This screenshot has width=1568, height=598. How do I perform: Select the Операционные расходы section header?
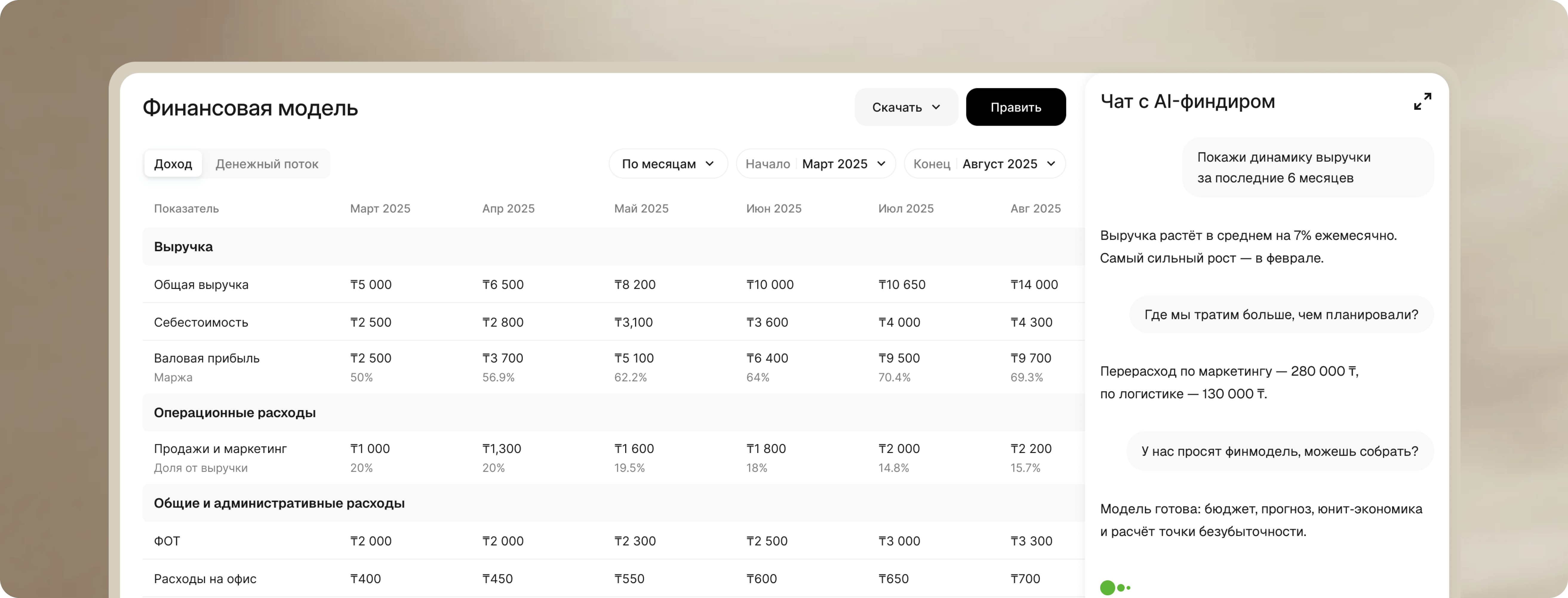(614, 412)
